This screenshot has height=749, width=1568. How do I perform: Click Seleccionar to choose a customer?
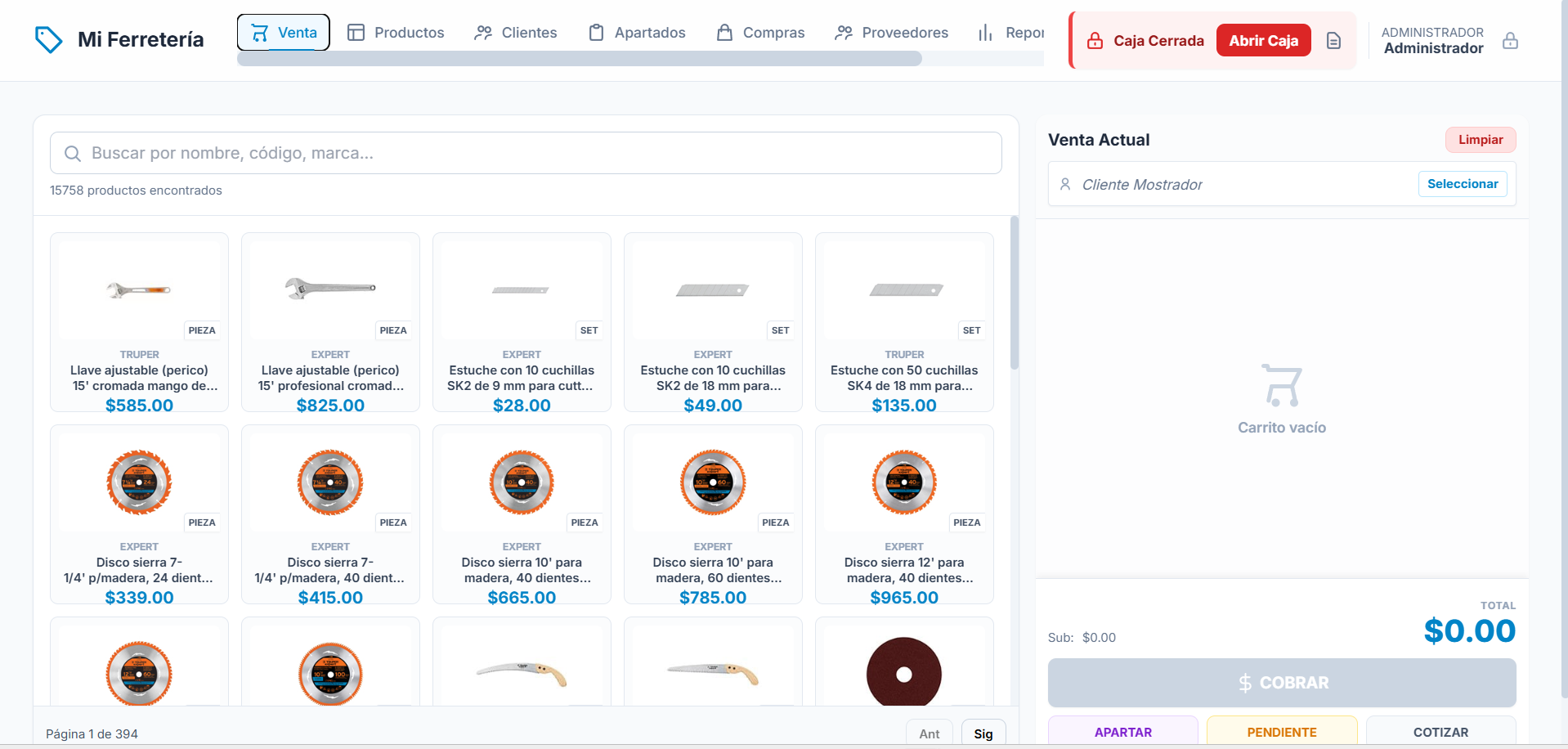pos(1463,184)
